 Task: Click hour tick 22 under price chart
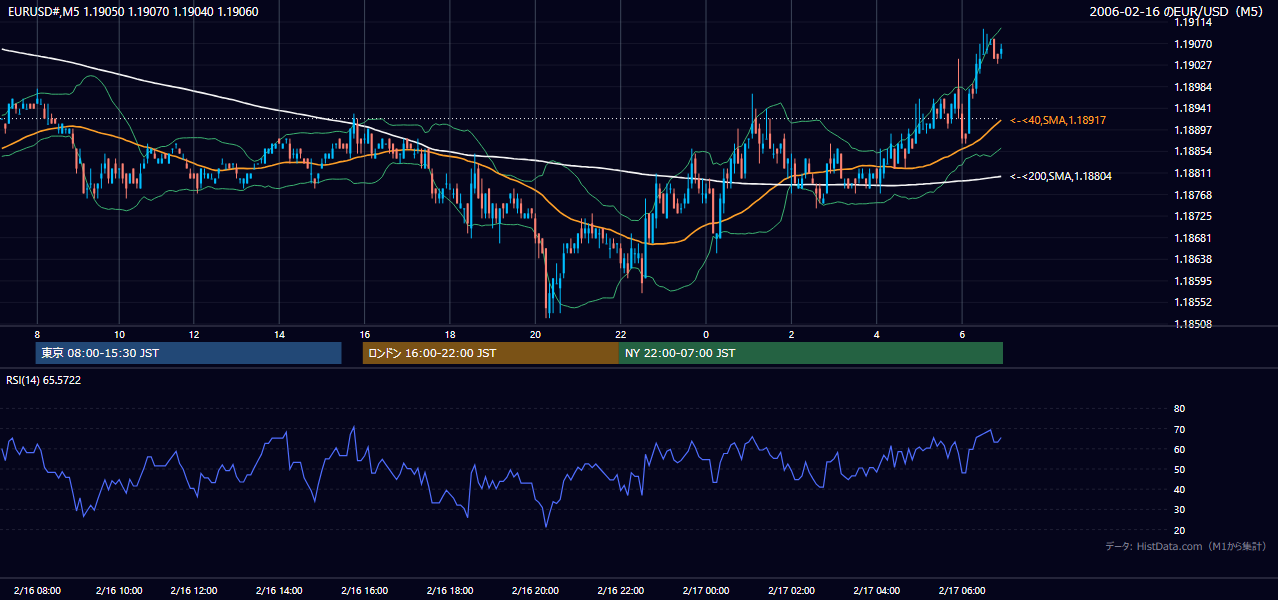pos(620,334)
